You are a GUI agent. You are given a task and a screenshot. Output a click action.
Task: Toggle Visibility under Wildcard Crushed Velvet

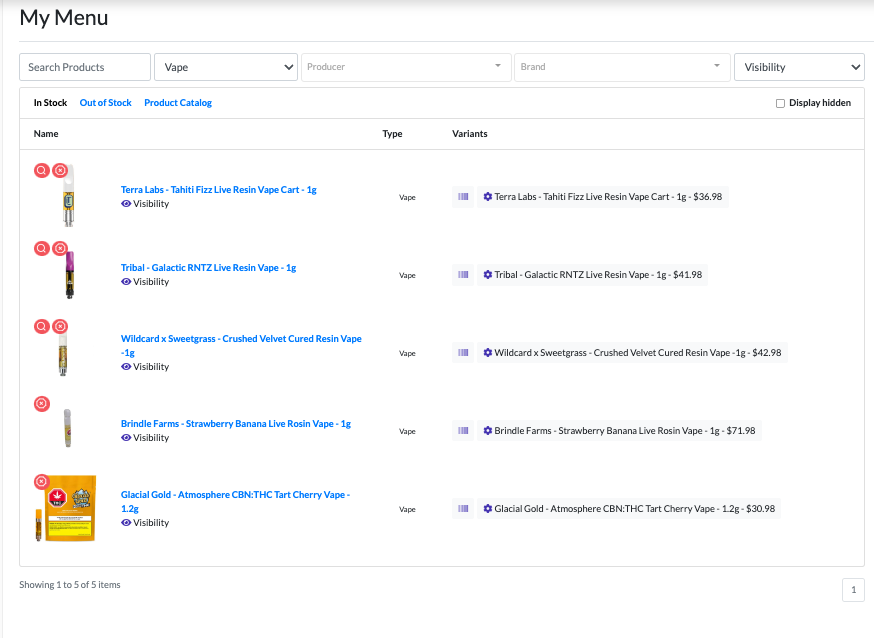145,367
